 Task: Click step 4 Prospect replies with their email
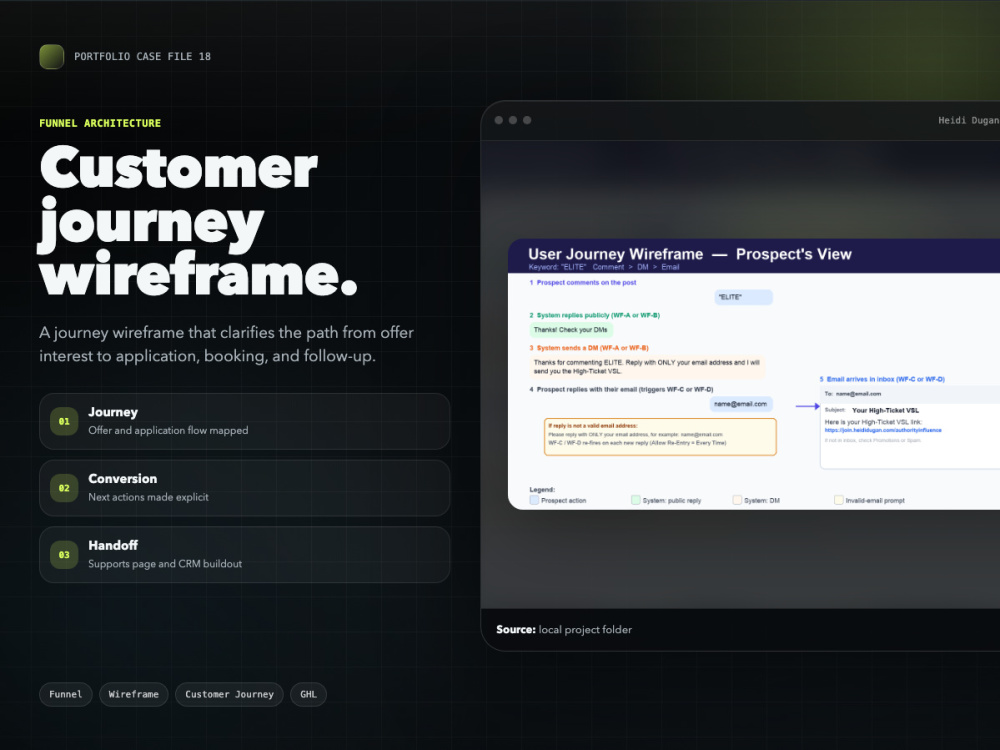pyautogui.click(x=621, y=389)
